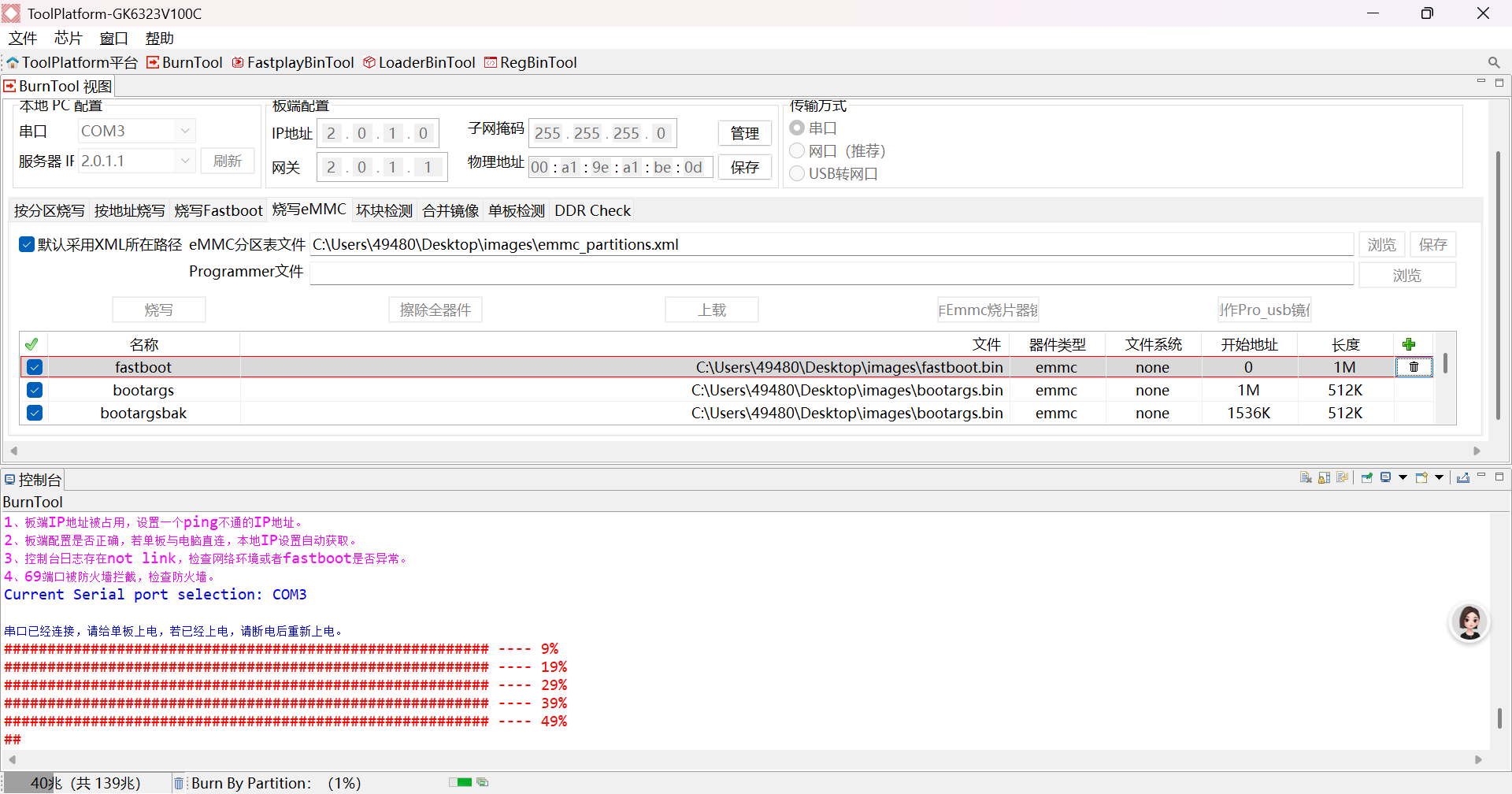Screen dimensions: 1512x794
Task: Delete the fastboot row using the trash icon
Action: 1414,367
